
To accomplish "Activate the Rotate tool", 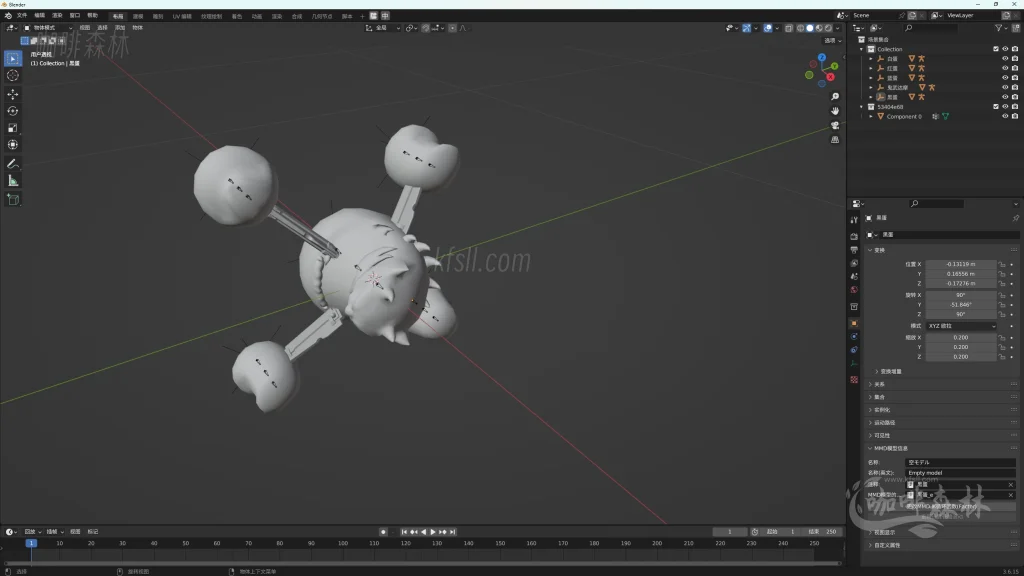I will 13,111.
